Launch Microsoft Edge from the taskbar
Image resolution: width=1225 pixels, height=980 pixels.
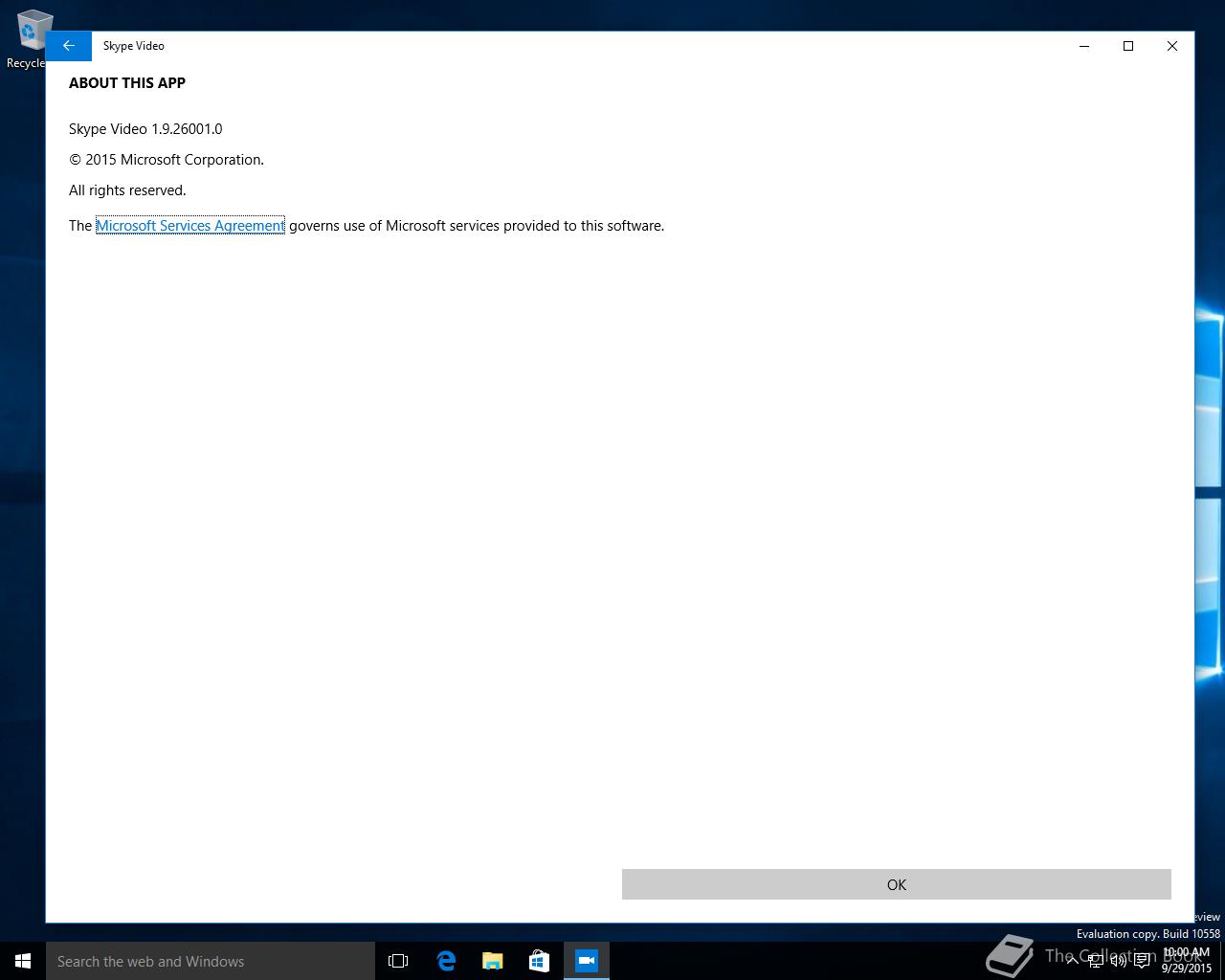coord(446,961)
